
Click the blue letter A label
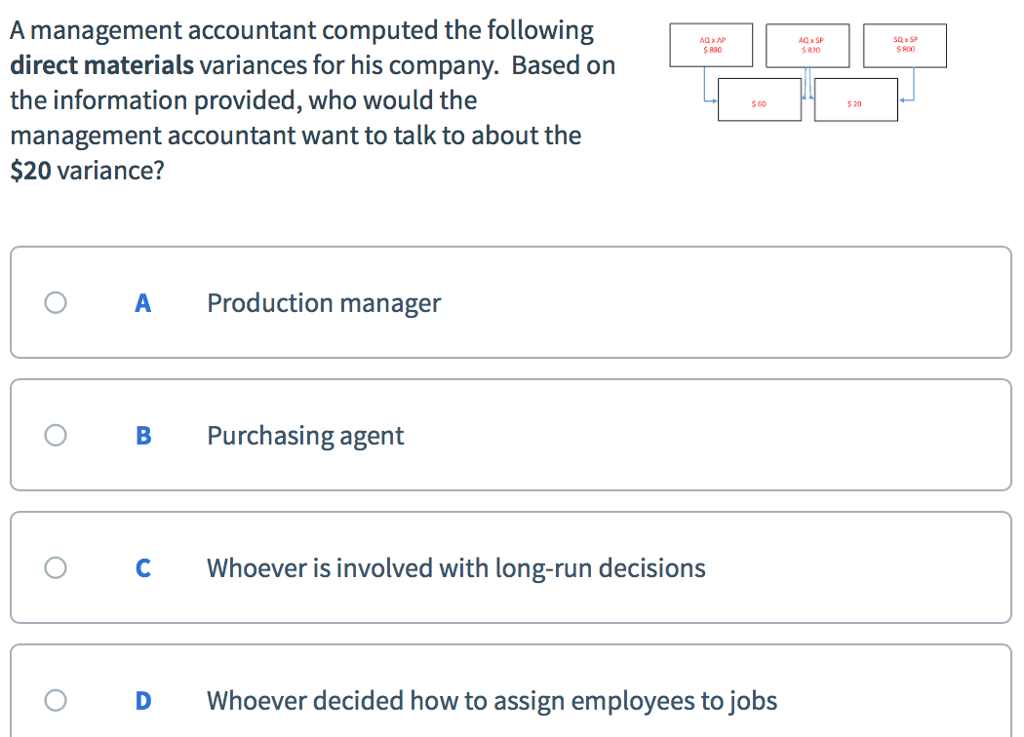[143, 302]
